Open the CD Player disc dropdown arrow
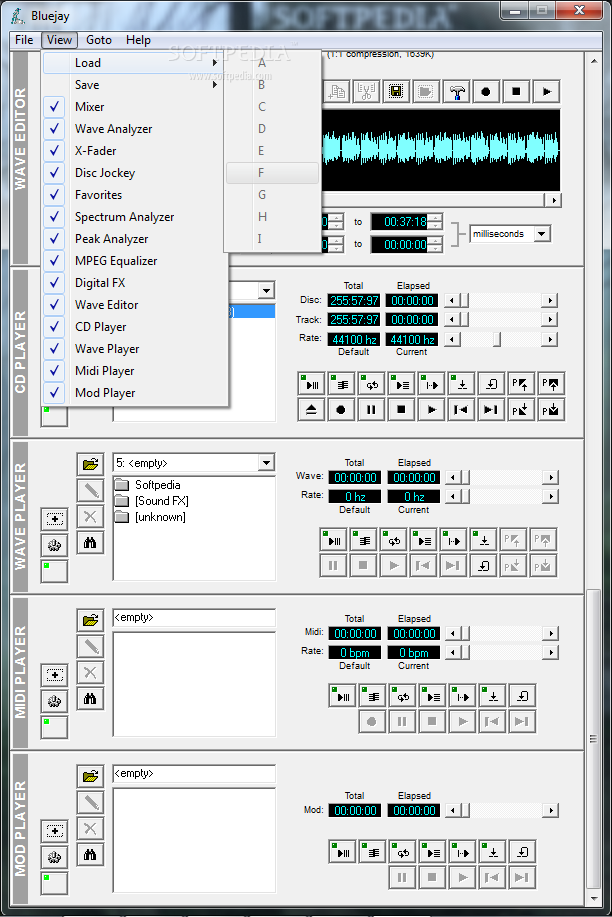This screenshot has height=917, width=612. point(267,291)
